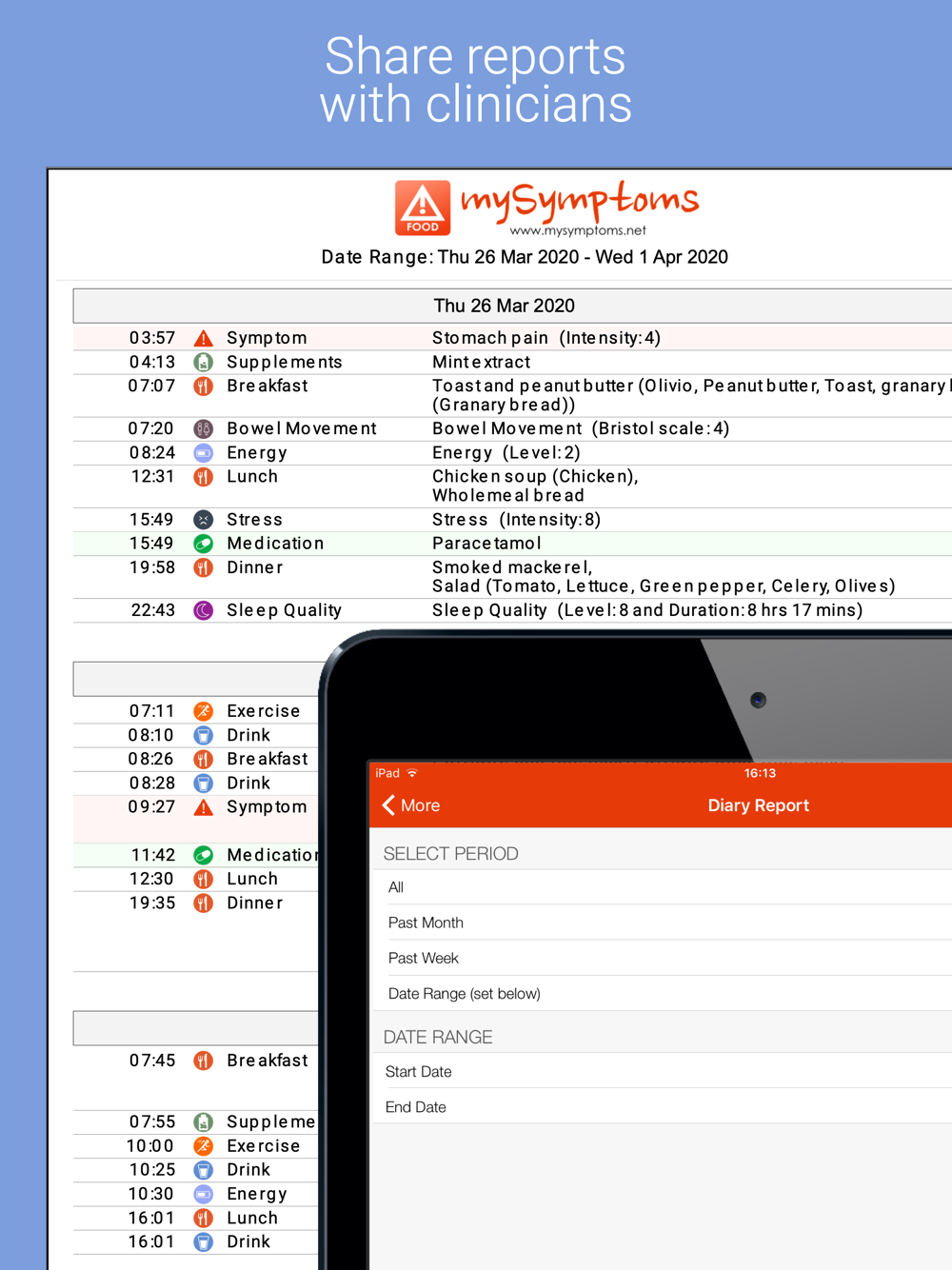This screenshot has height=1270, width=952.
Task: Tap the 15:49 Medication pill icon
Action: point(203,544)
